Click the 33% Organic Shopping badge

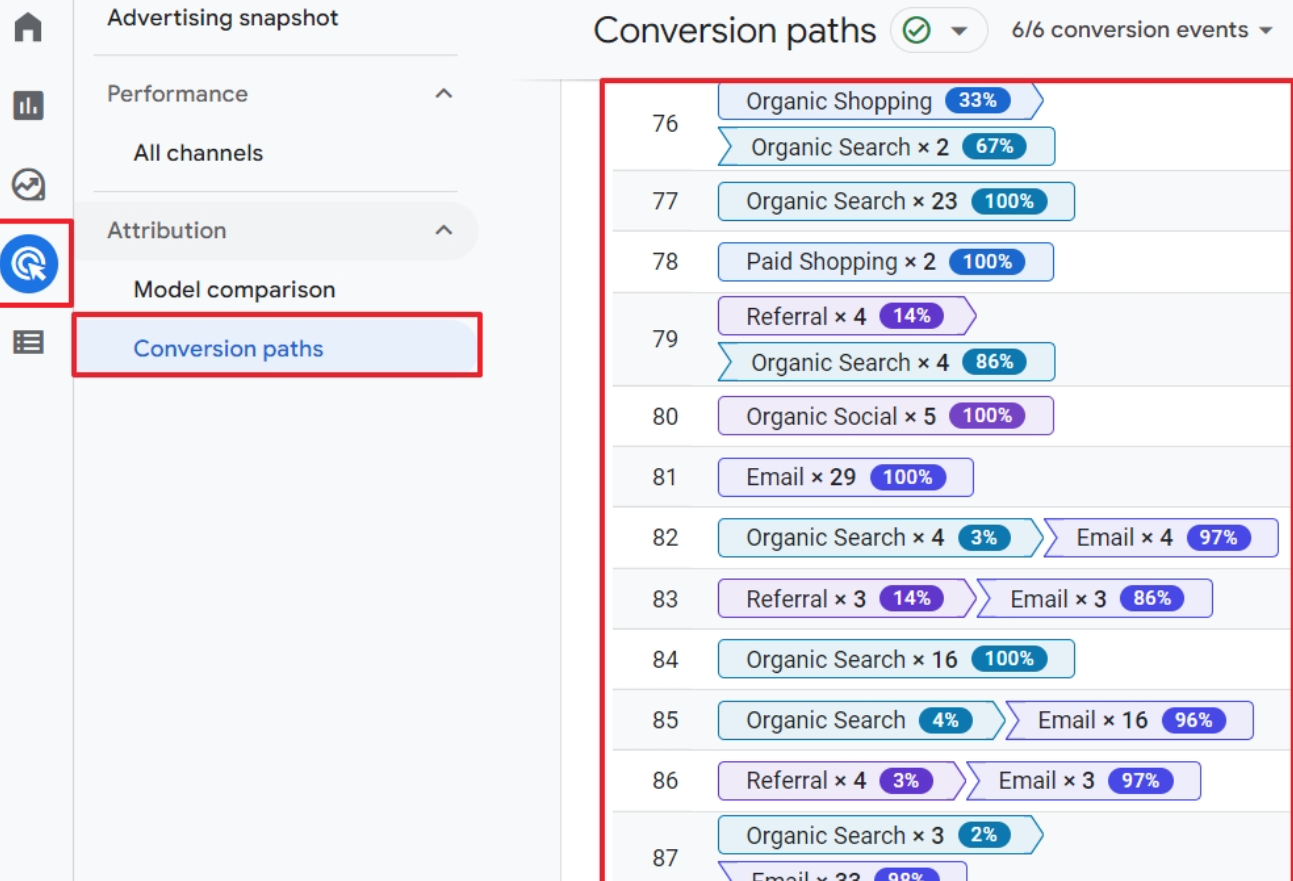tap(977, 100)
